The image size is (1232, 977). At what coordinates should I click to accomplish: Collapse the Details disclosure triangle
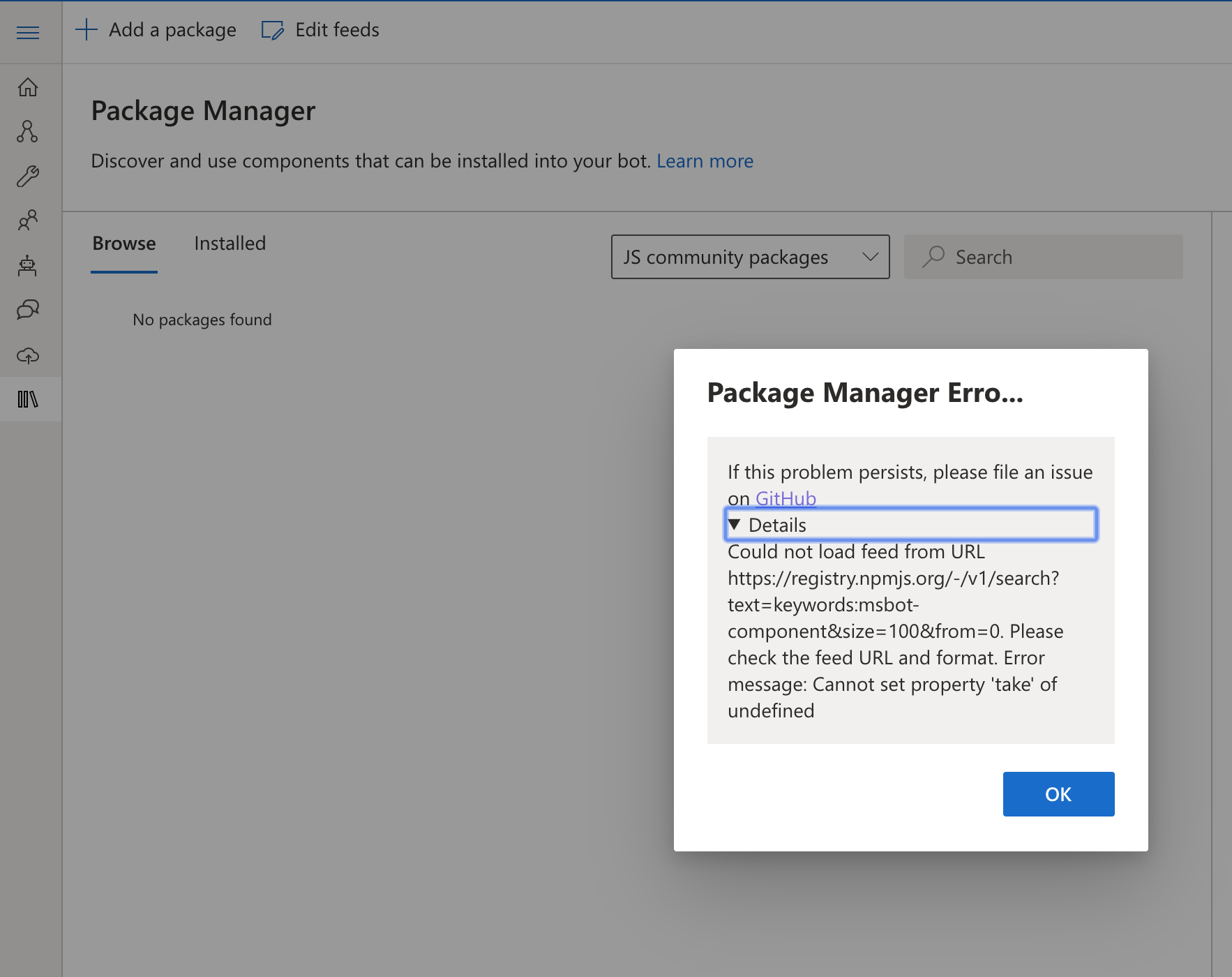pos(734,524)
